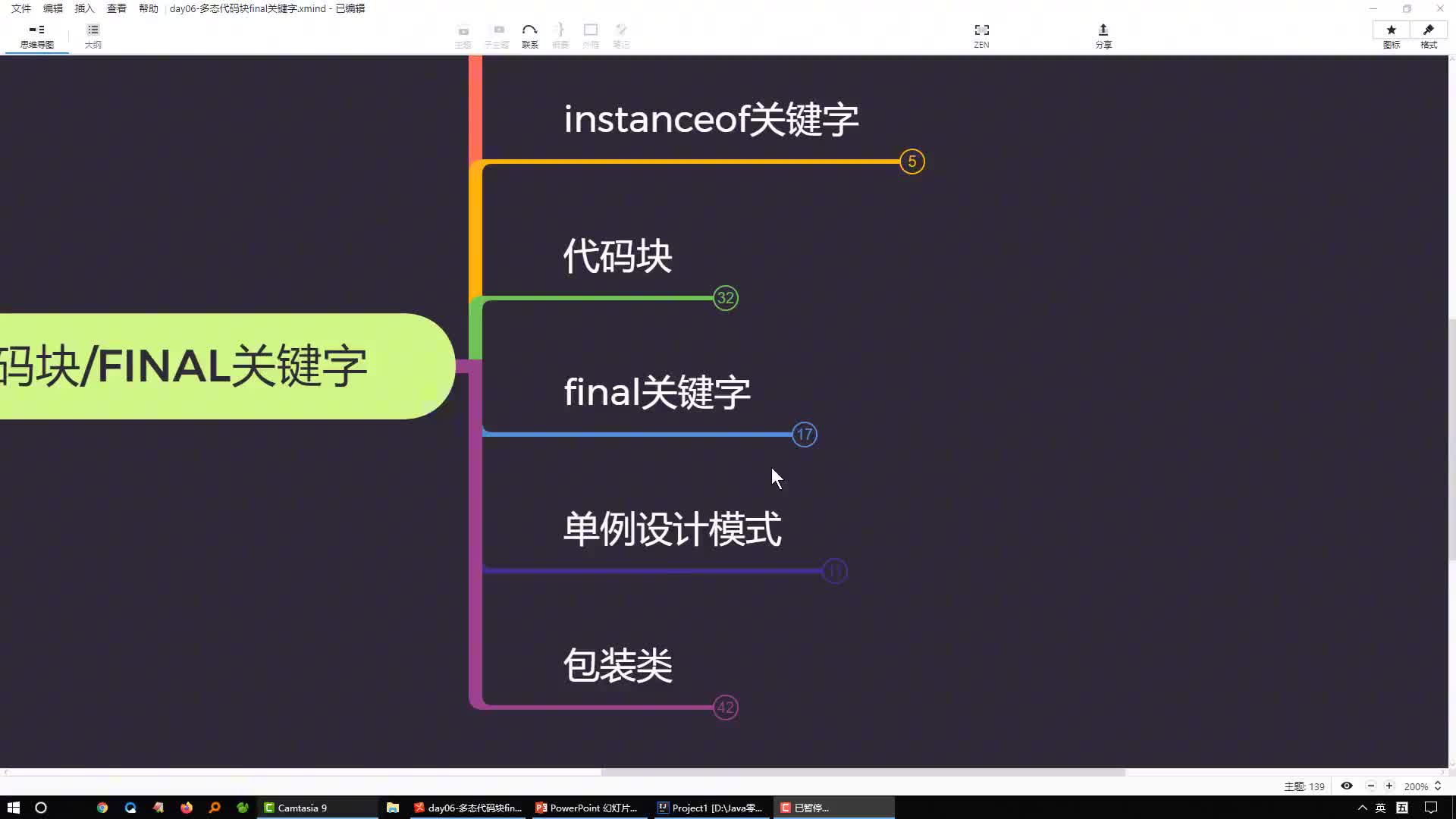Select the 代码块 topic
Screen dimensions: 1456x819
pyautogui.click(x=617, y=256)
